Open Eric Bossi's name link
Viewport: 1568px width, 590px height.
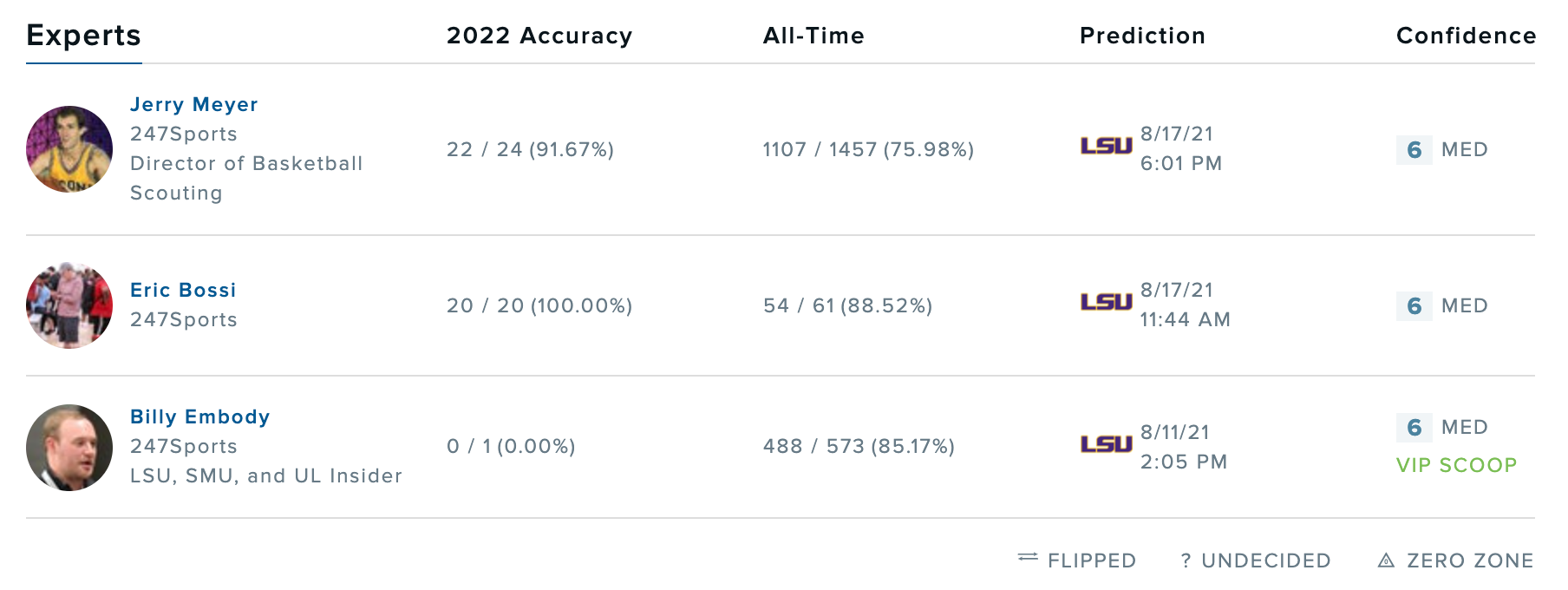tap(183, 290)
